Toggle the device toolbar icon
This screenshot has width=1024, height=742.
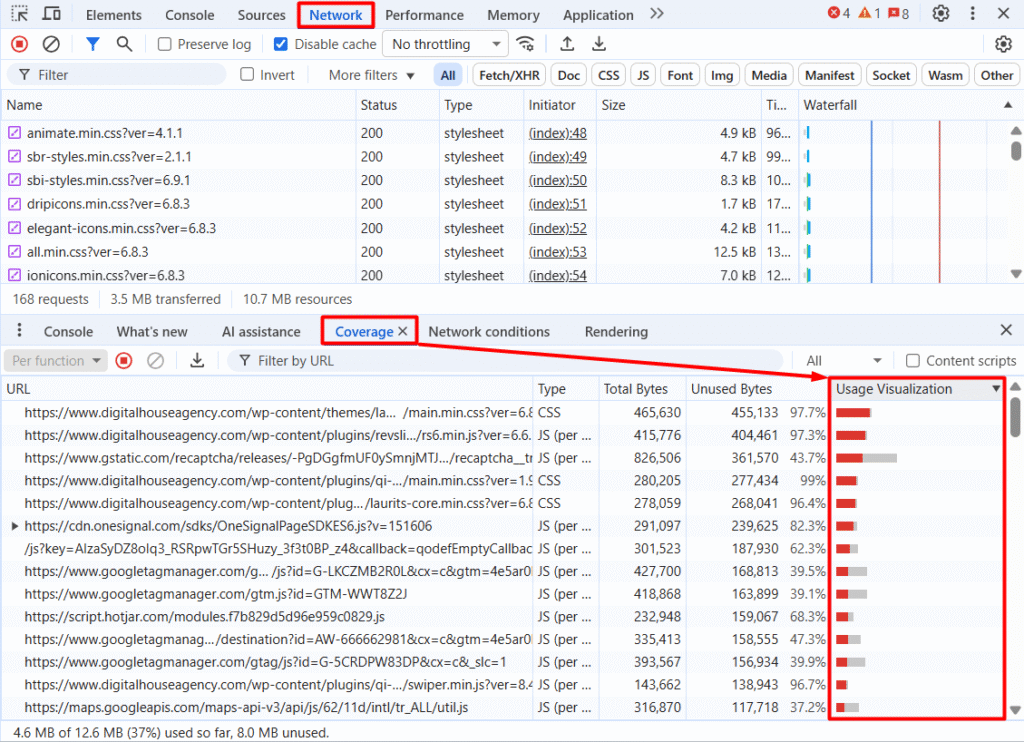pos(51,14)
